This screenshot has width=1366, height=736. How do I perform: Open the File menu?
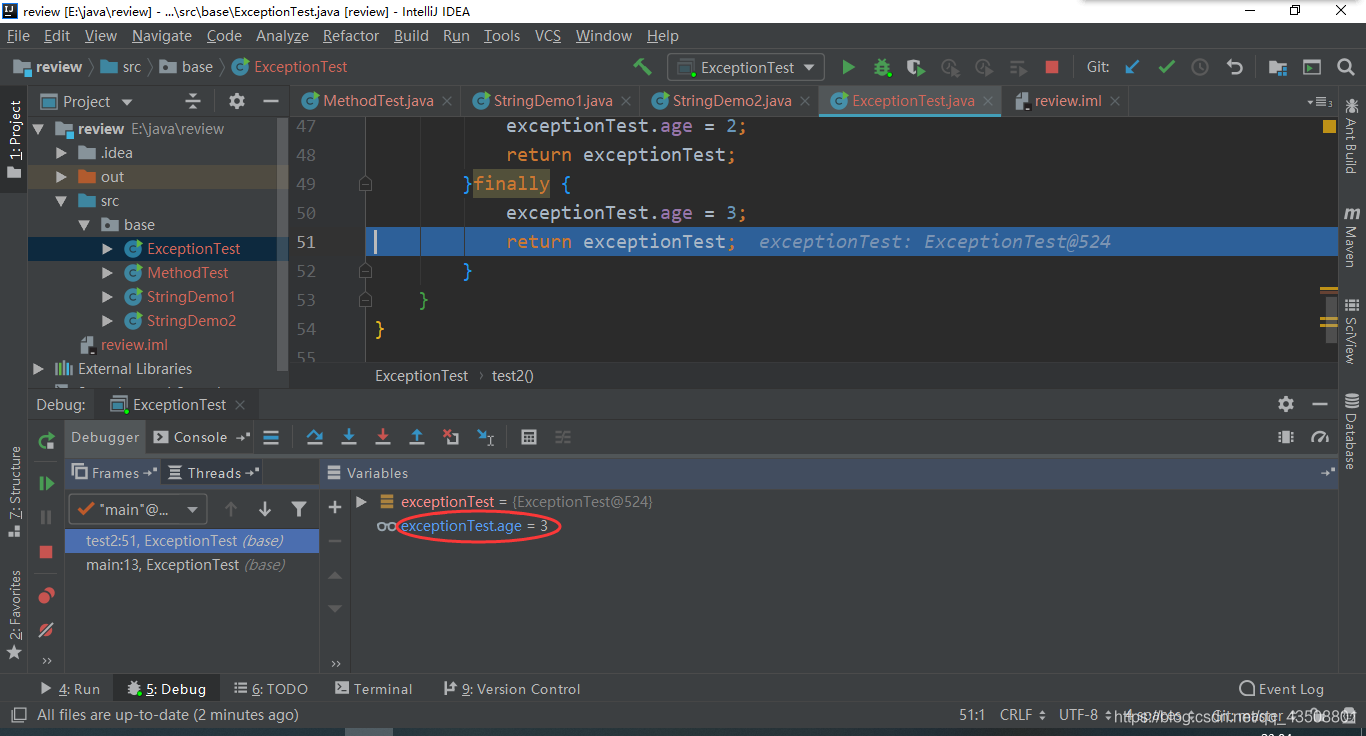(18, 36)
